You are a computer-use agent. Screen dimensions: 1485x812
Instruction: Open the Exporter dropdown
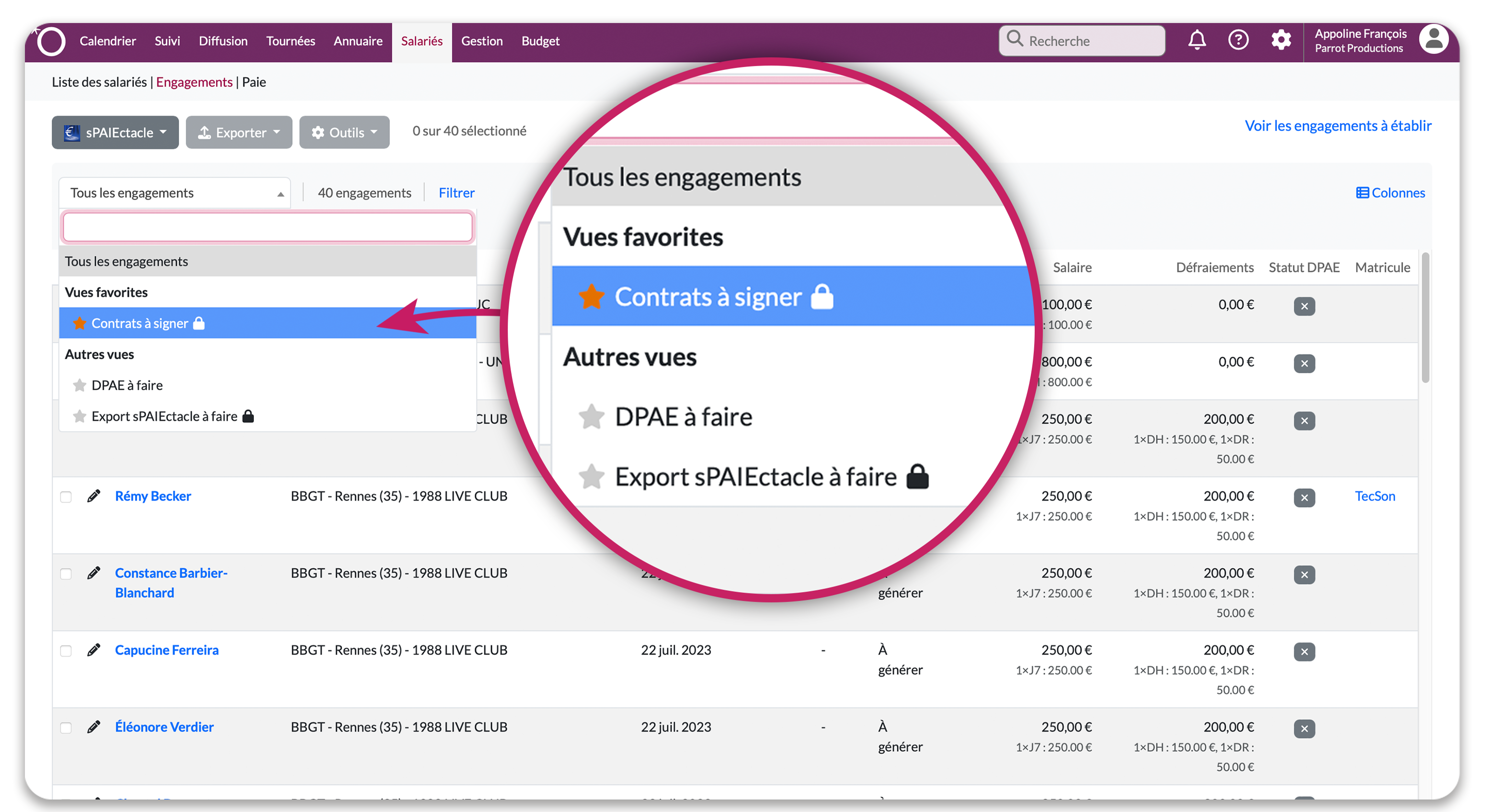[239, 133]
